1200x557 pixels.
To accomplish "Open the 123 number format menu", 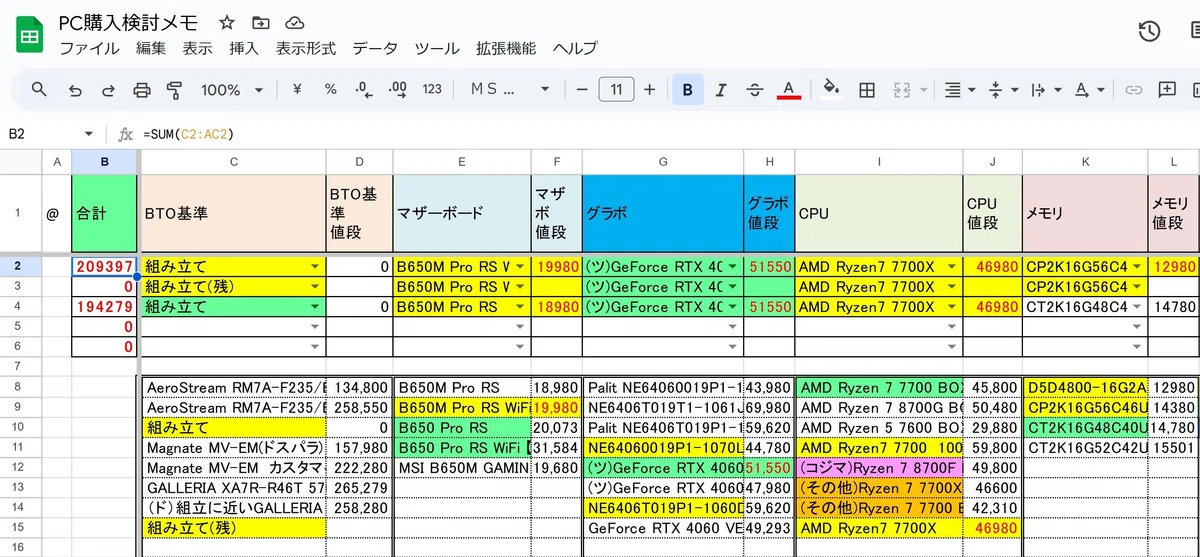I will tap(432, 90).
